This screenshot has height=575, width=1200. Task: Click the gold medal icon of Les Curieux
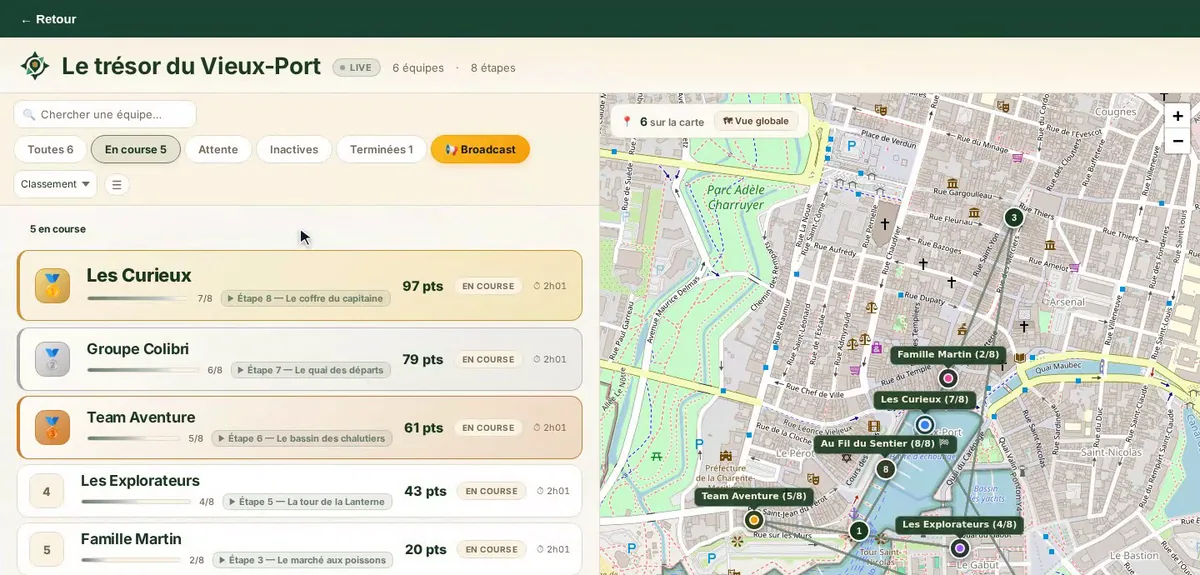(52, 285)
